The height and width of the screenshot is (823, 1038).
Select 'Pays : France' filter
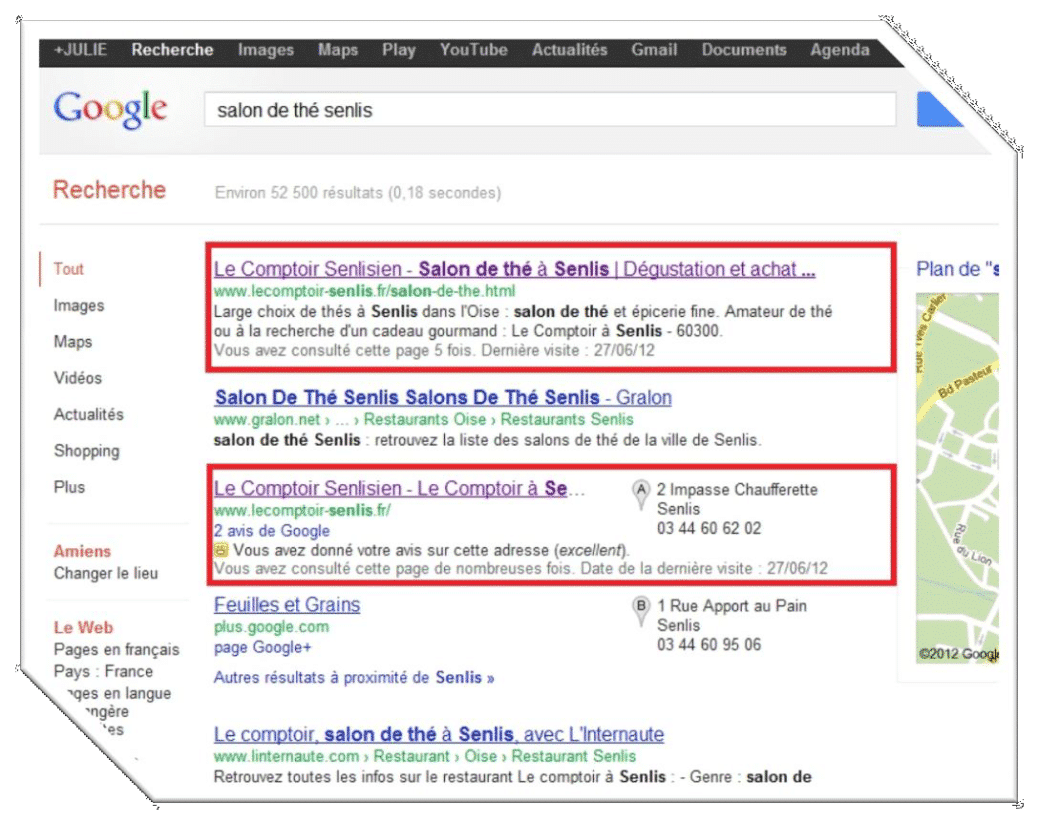(x=103, y=671)
